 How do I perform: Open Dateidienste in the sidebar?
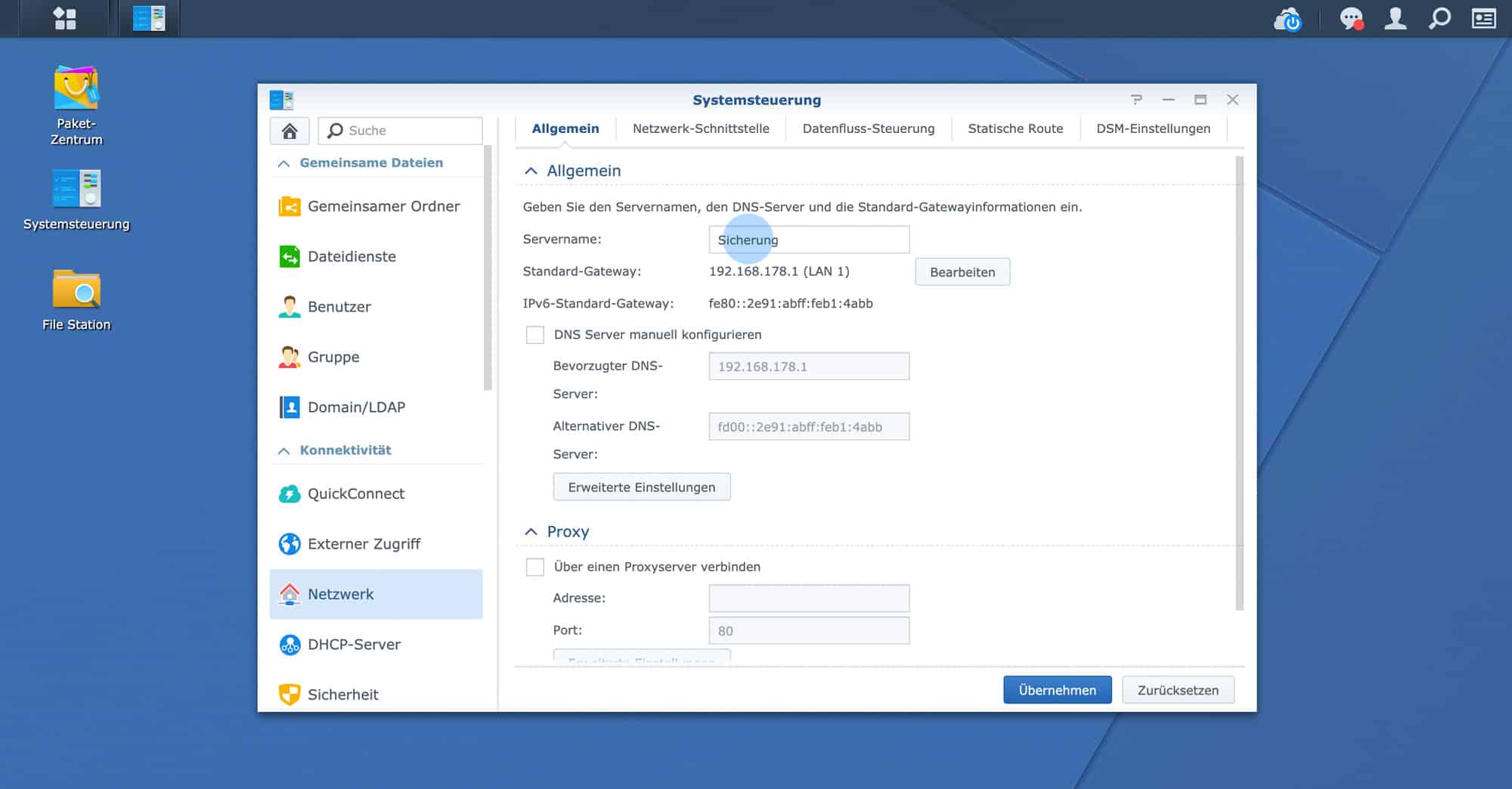pyautogui.click(x=376, y=256)
